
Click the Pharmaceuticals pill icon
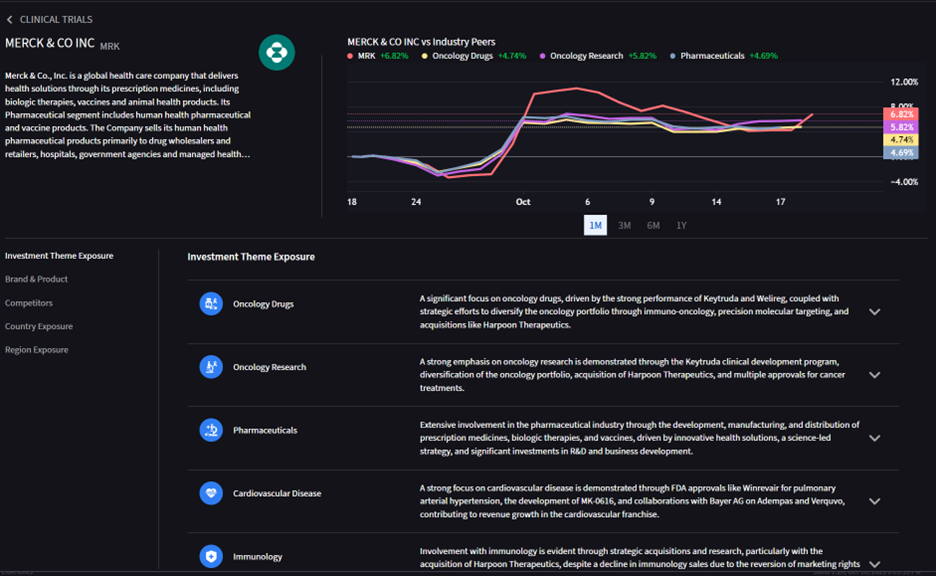(x=211, y=430)
